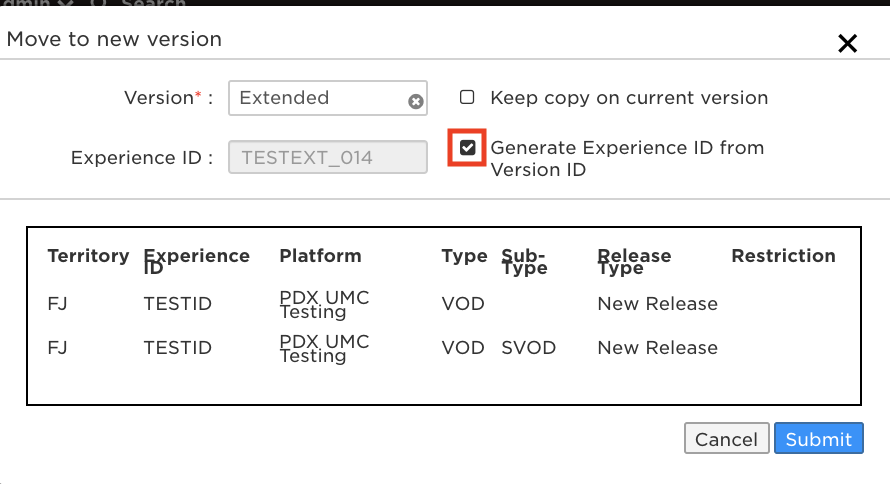The height and width of the screenshot is (484, 890).
Task: Select the Restriction column header
Action: pyautogui.click(x=783, y=256)
